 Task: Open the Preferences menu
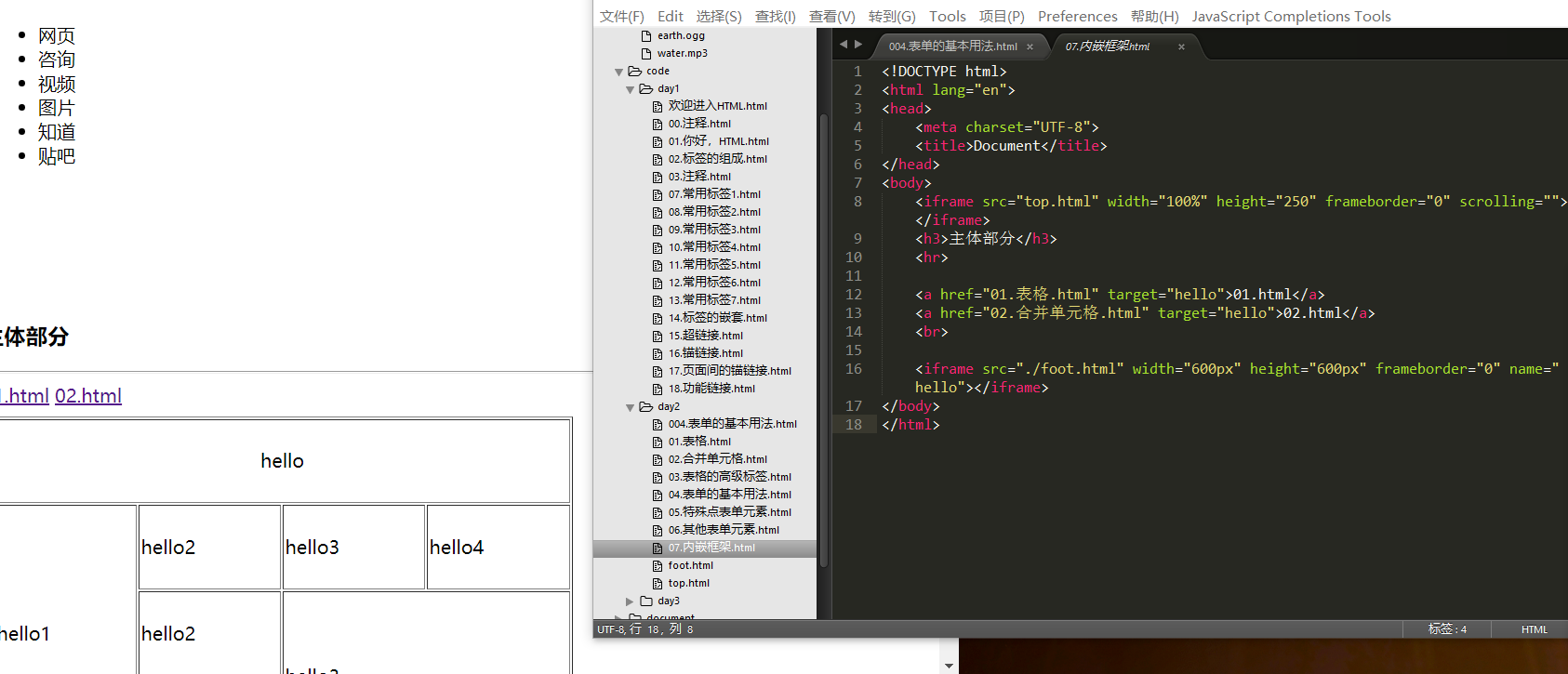pyautogui.click(x=1077, y=16)
